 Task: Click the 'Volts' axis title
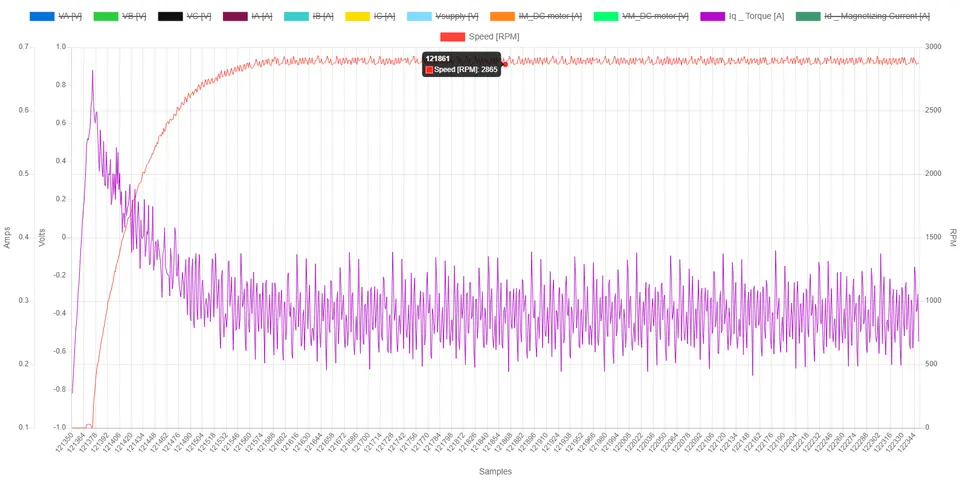pyautogui.click(x=42, y=238)
